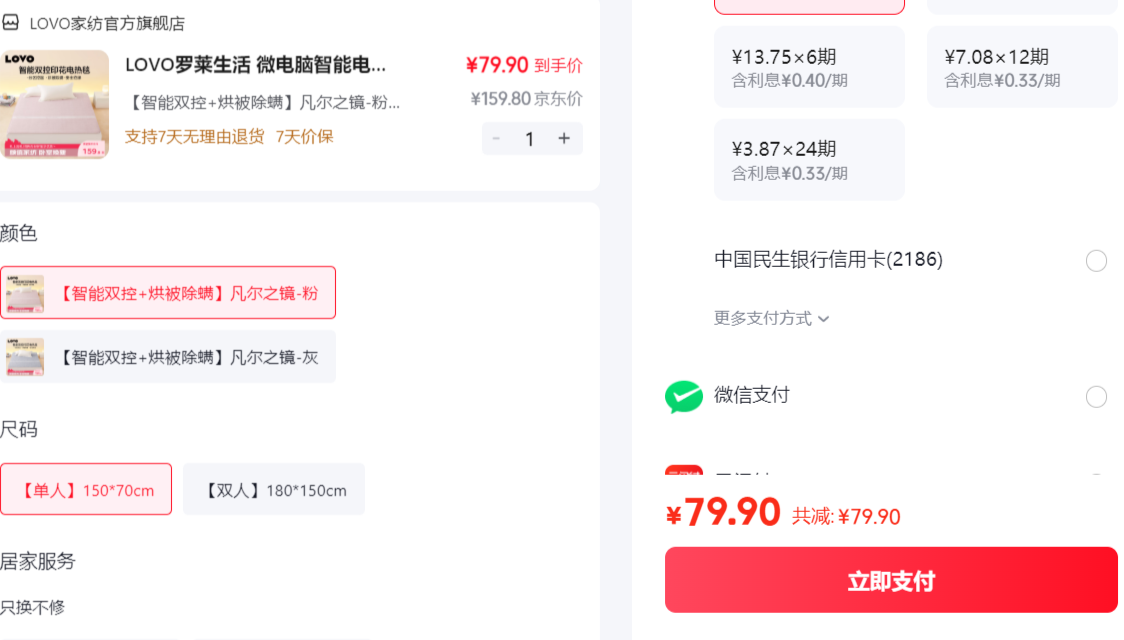Select 中国民生银行信用卡(2186) radio button
The height and width of the screenshot is (640, 1124).
coord(1096,261)
